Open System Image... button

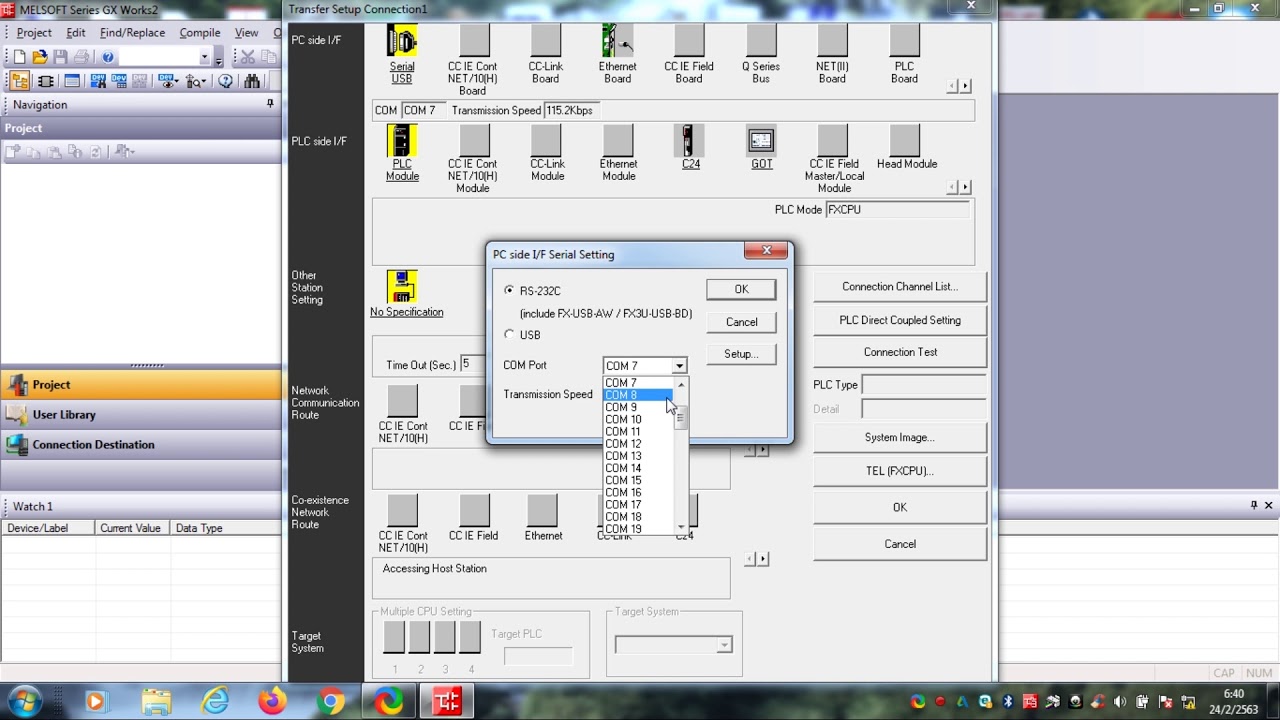coord(900,437)
